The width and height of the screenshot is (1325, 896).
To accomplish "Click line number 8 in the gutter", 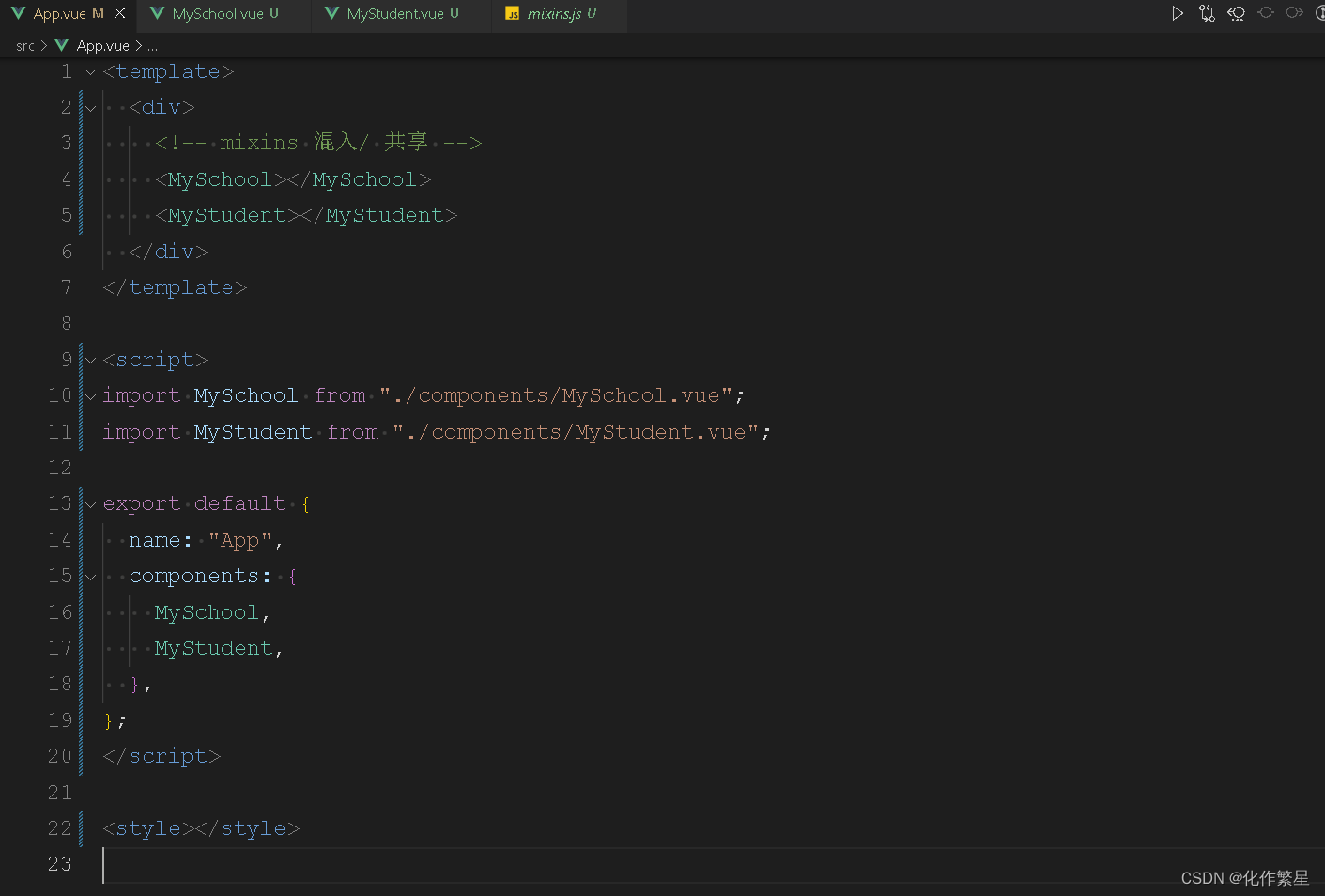I will 67,323.
